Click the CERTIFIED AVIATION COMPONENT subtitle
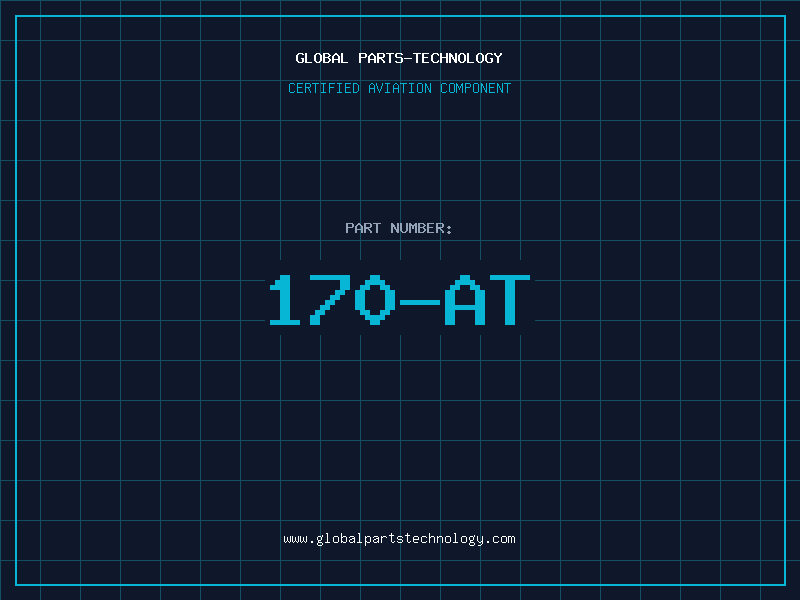Screen dimensions: 800x600 [x=399, y=88]
